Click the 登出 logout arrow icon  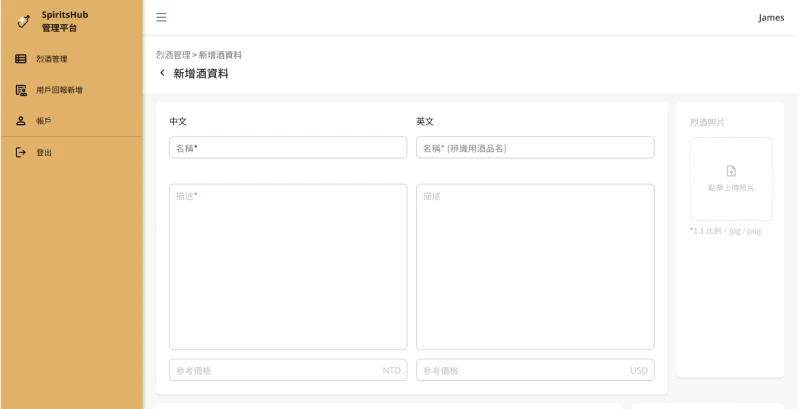tap(20, 152)
